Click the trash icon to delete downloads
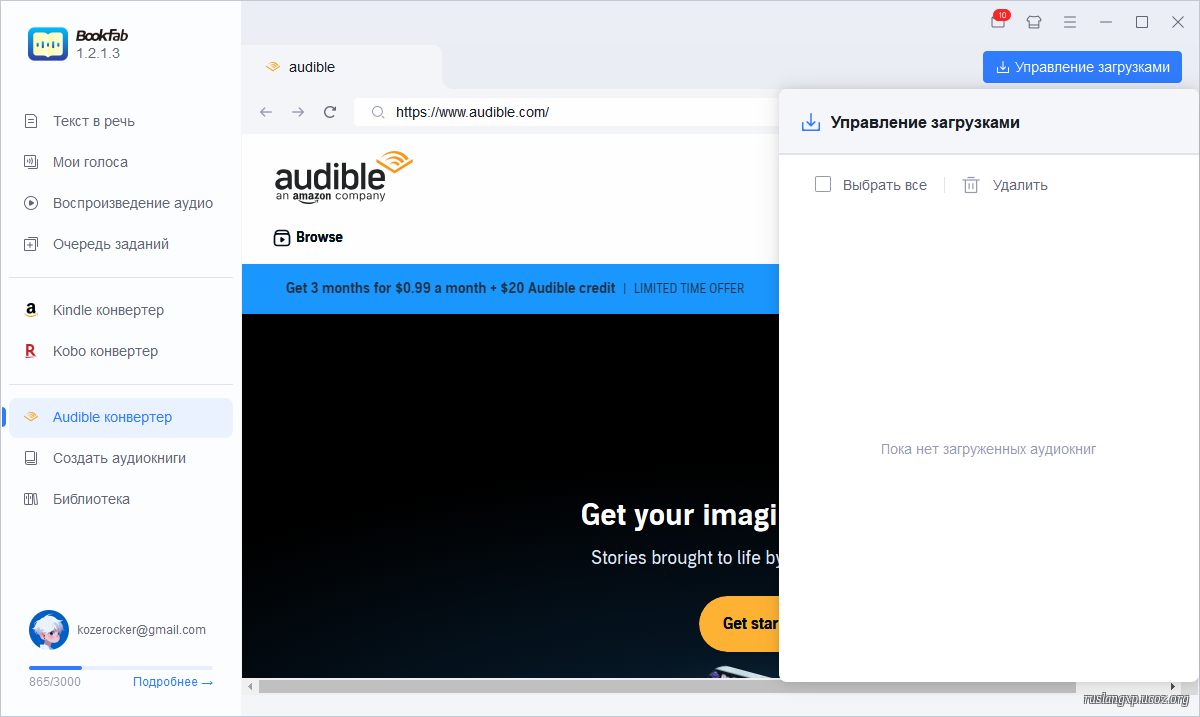The width and height of the screenshot is (1200, 717). pyautogui.click(x=970, y=185)
